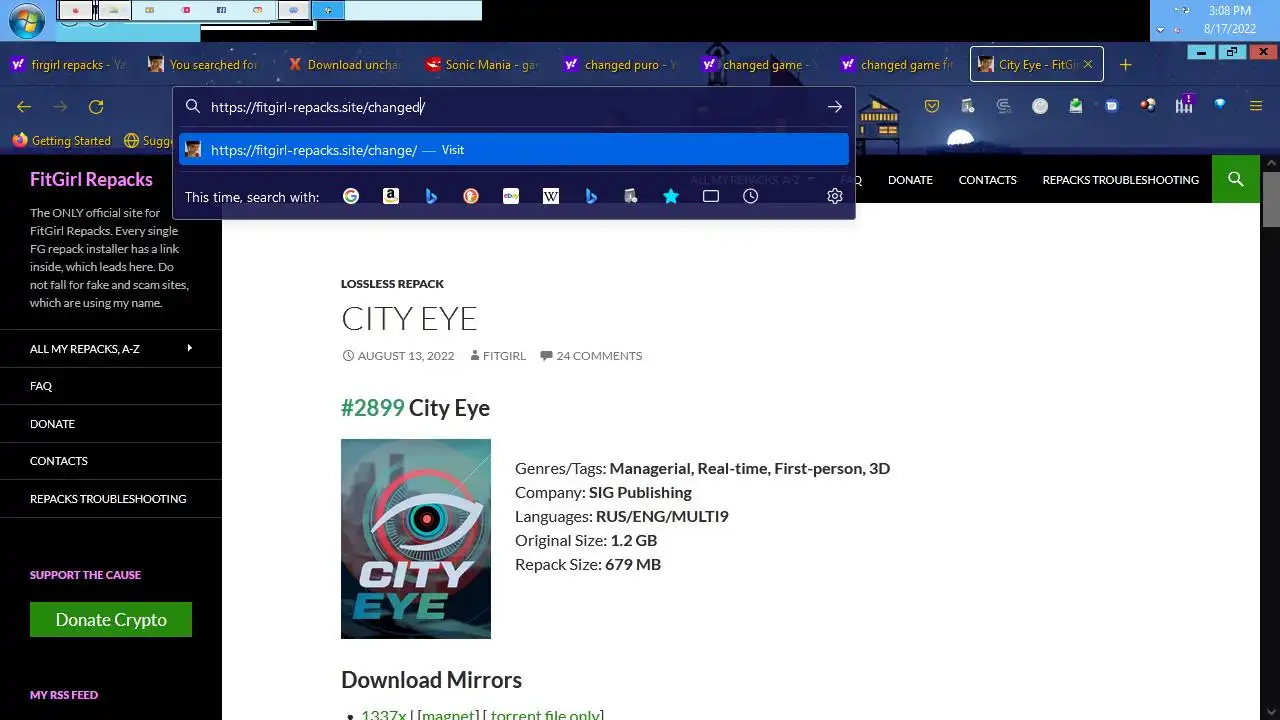
Task: Click the page vertical scrollbar thumb
Action: [1271, 199]
